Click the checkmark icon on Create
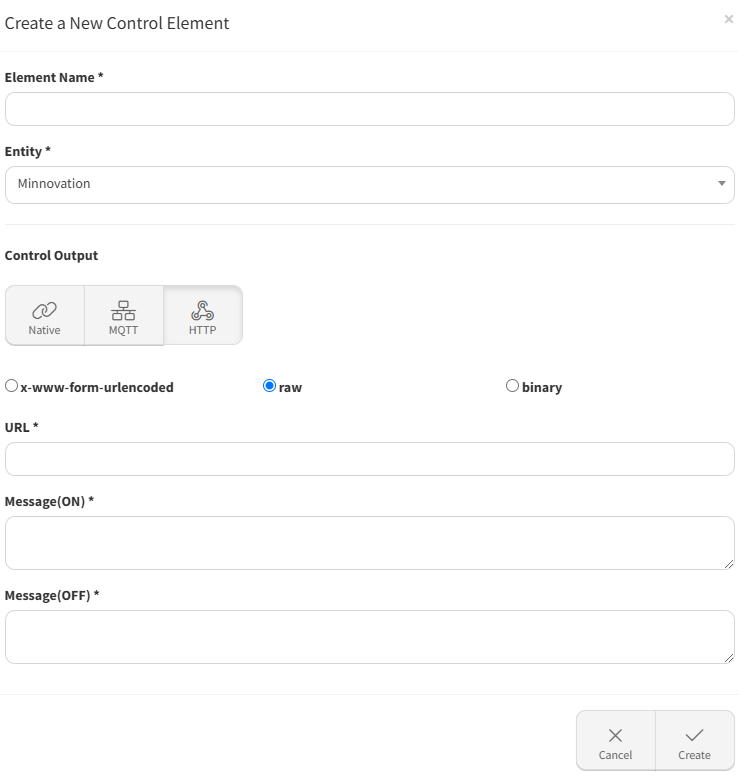 (x=694, y=735)
